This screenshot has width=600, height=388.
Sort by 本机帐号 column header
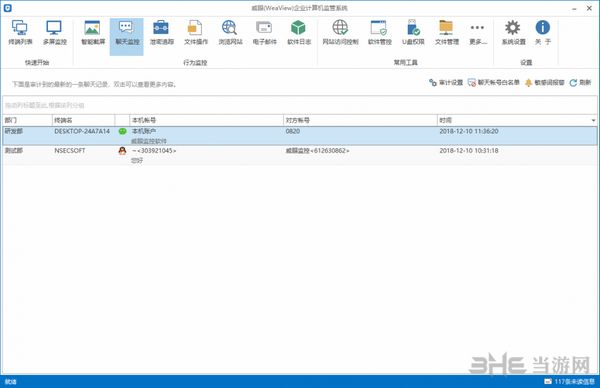[207, 120]
